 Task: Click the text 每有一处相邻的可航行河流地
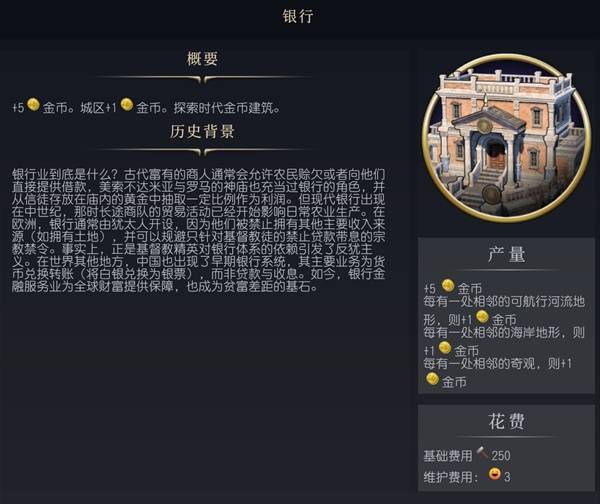[504, 302]
